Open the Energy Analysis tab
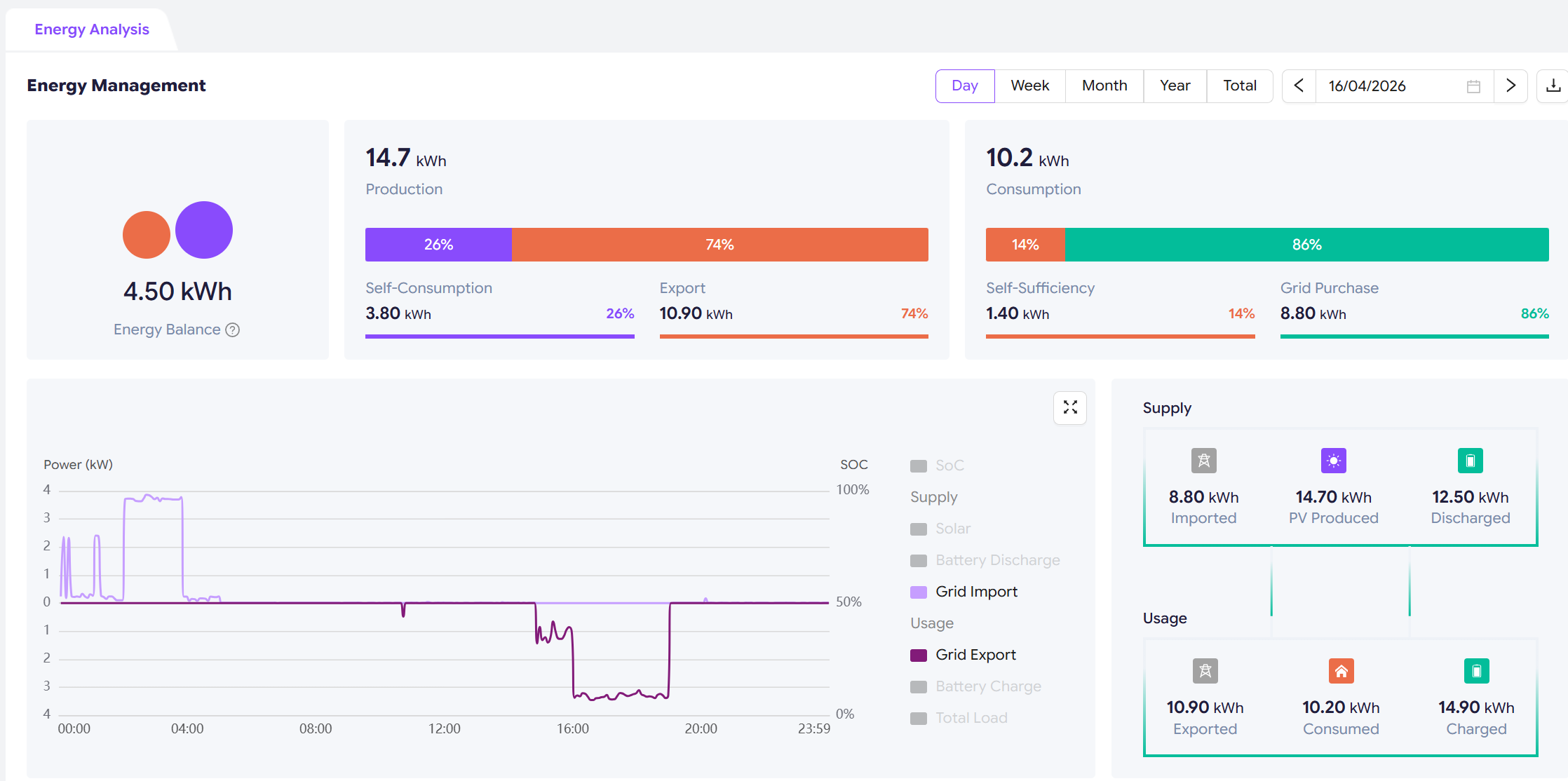 [x=92, y=29]
